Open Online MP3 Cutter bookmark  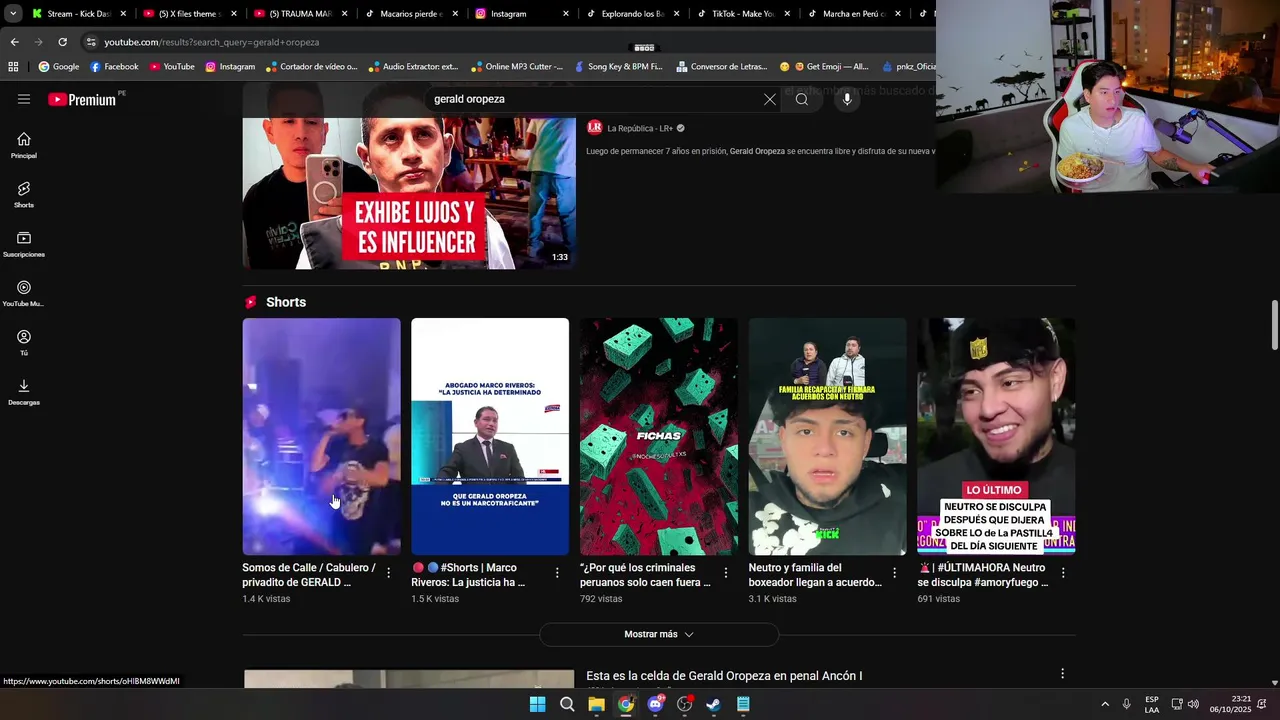(517, 67)
